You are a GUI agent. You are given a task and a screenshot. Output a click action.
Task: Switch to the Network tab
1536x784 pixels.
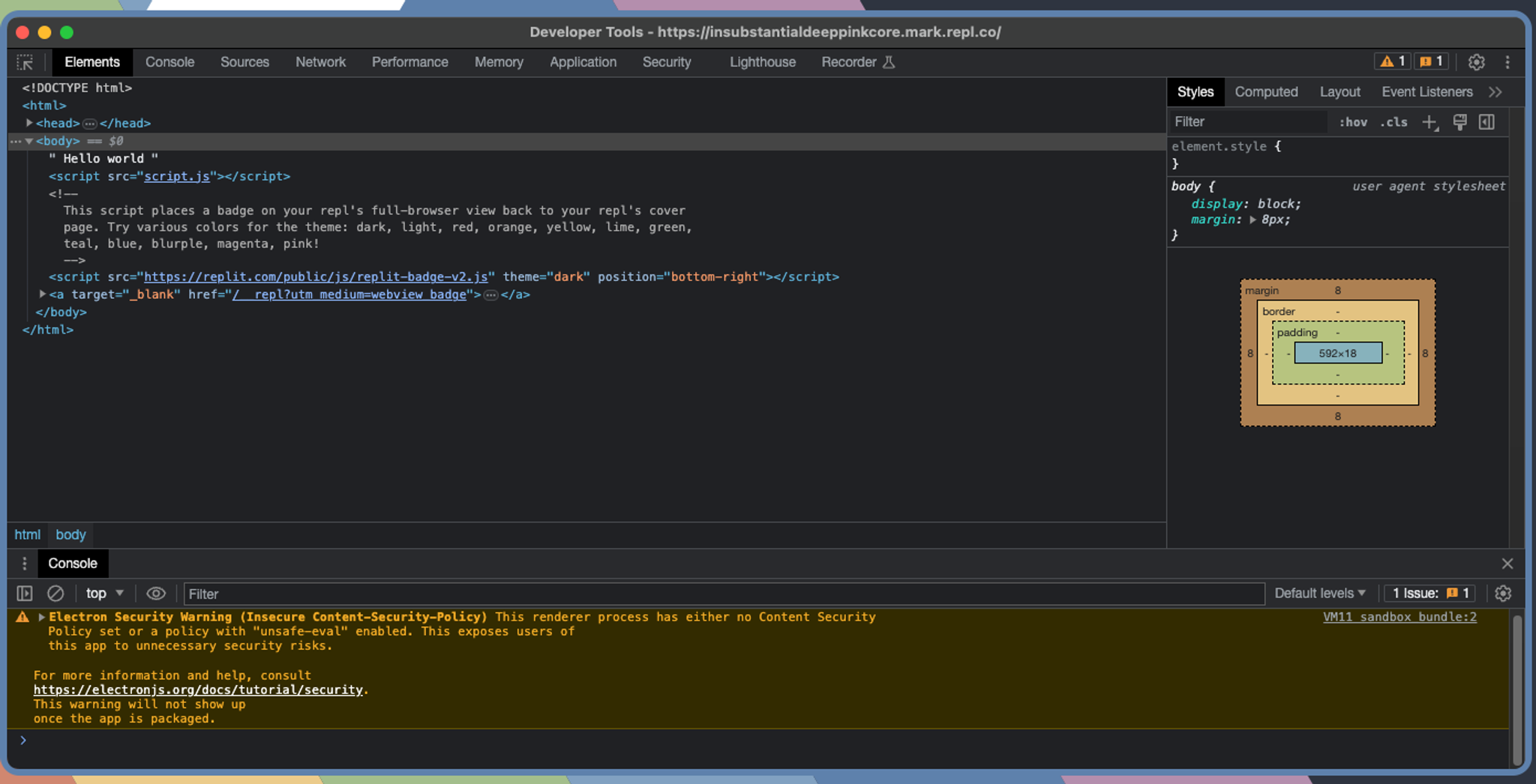click(x=320, y=62)
